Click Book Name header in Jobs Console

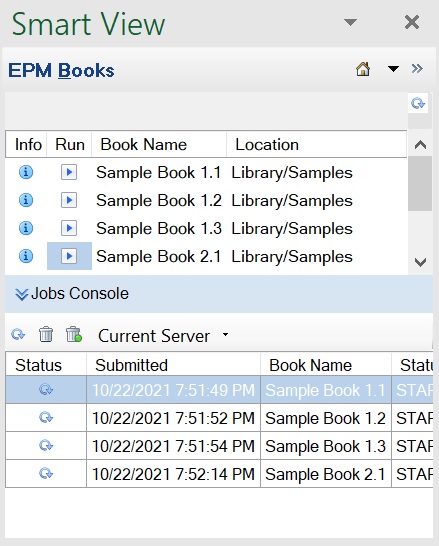tap(326, 365)
